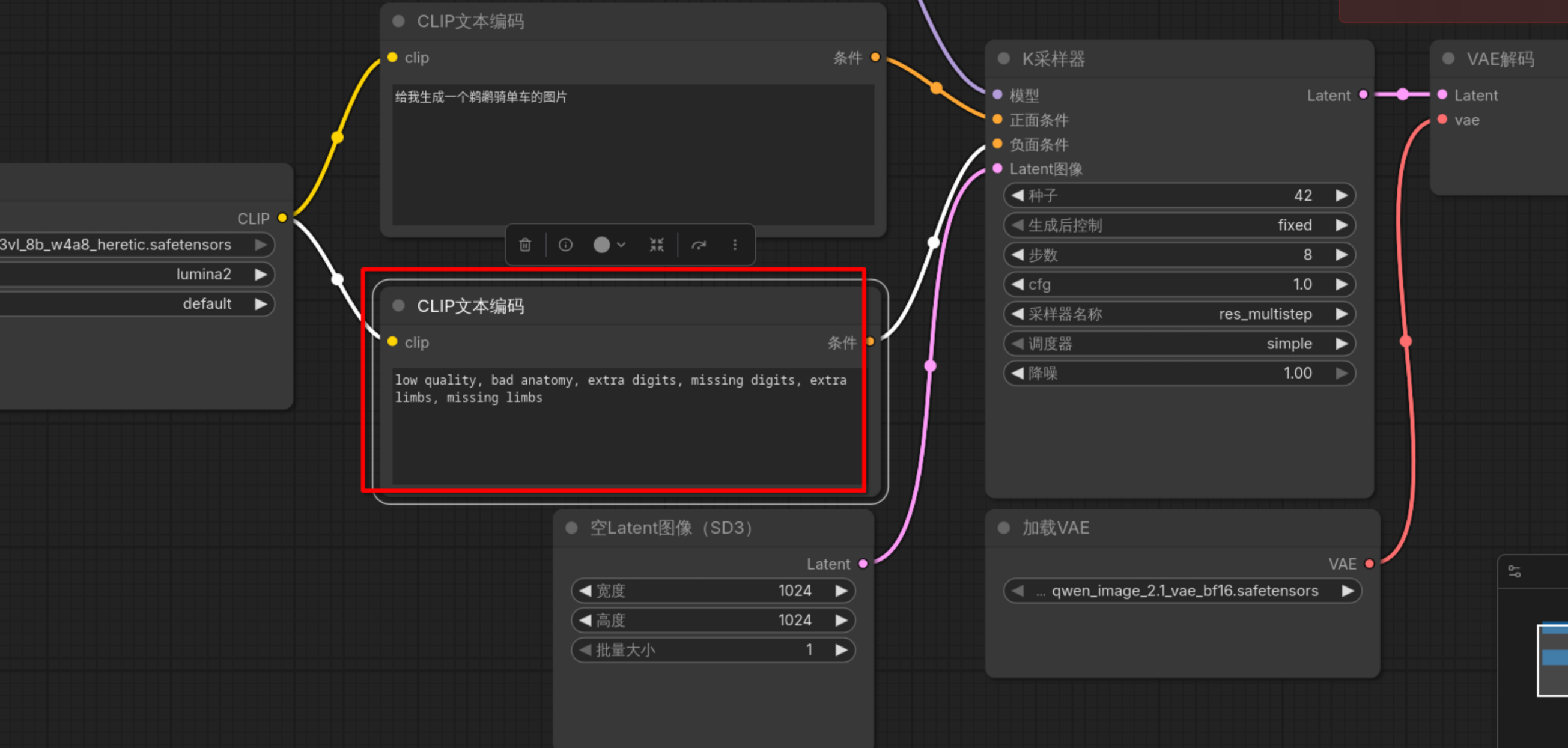Click the negative prompt text box
The image size is (1568, 748).
tap(627, 426)
